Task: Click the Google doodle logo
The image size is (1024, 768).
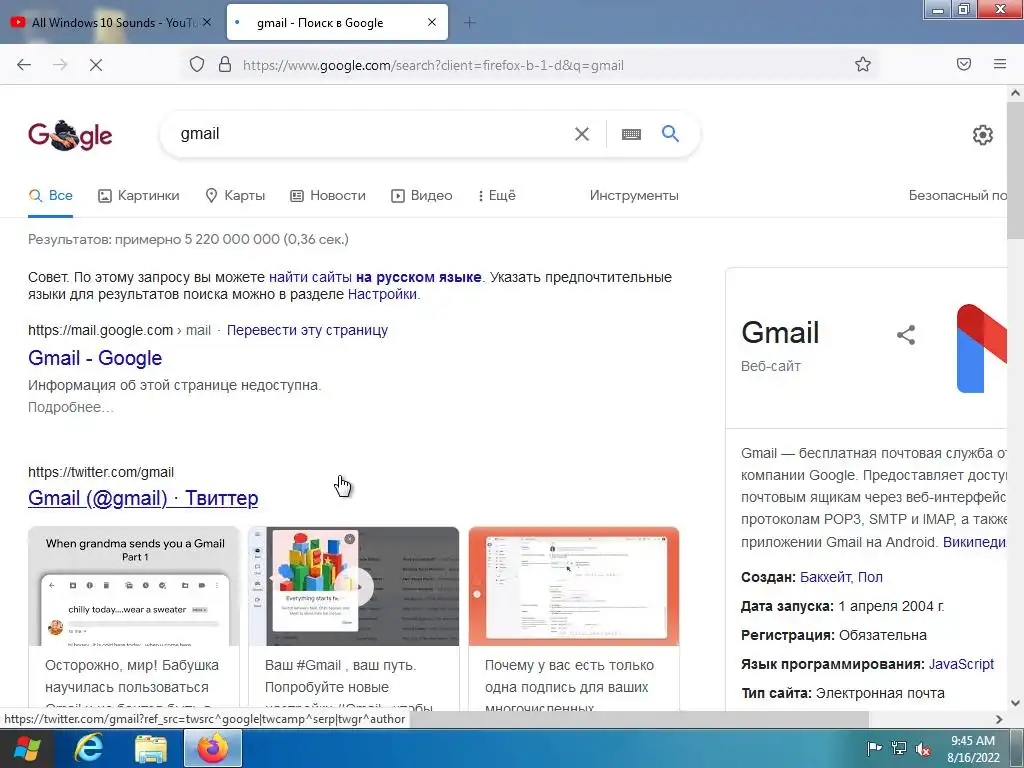Action: (70, 135)
